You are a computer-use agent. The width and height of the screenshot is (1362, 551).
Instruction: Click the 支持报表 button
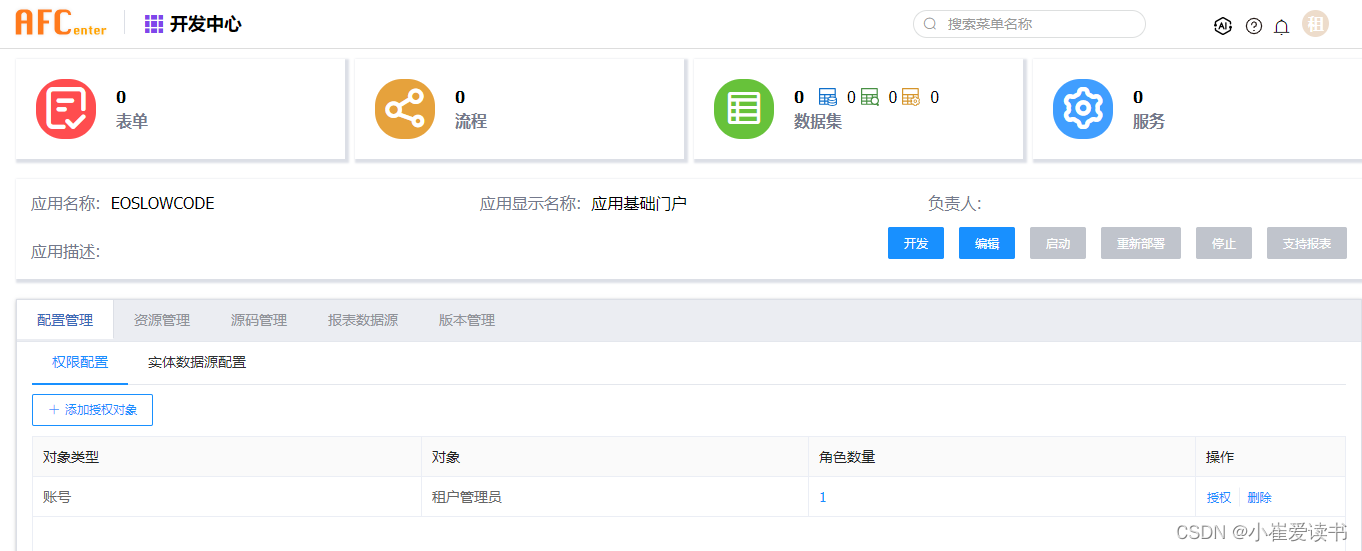pos(1307,243)
